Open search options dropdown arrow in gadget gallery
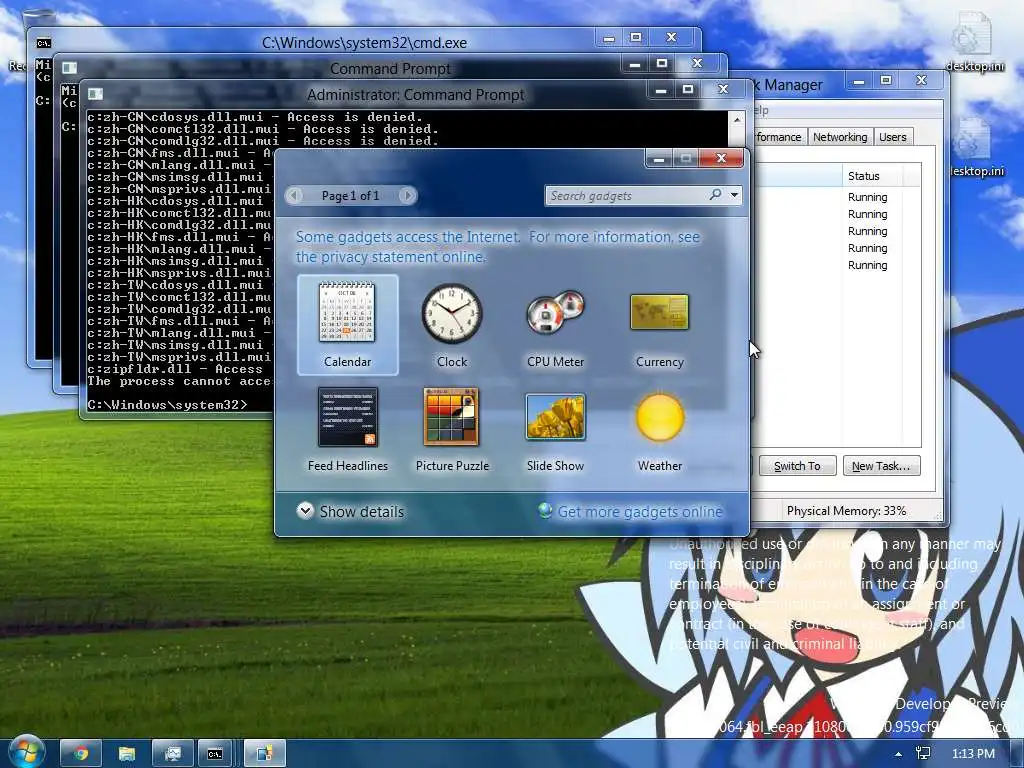 [735, 195]
